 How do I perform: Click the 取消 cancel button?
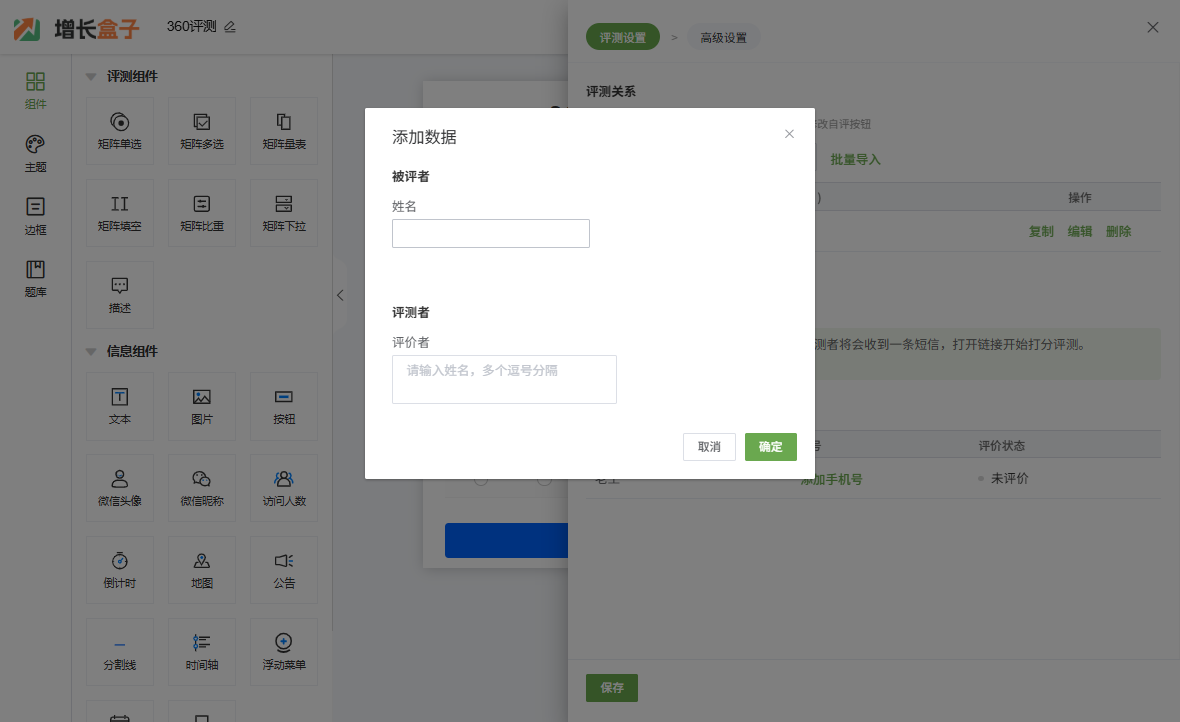pyautogui.click(x=709, y=446)
